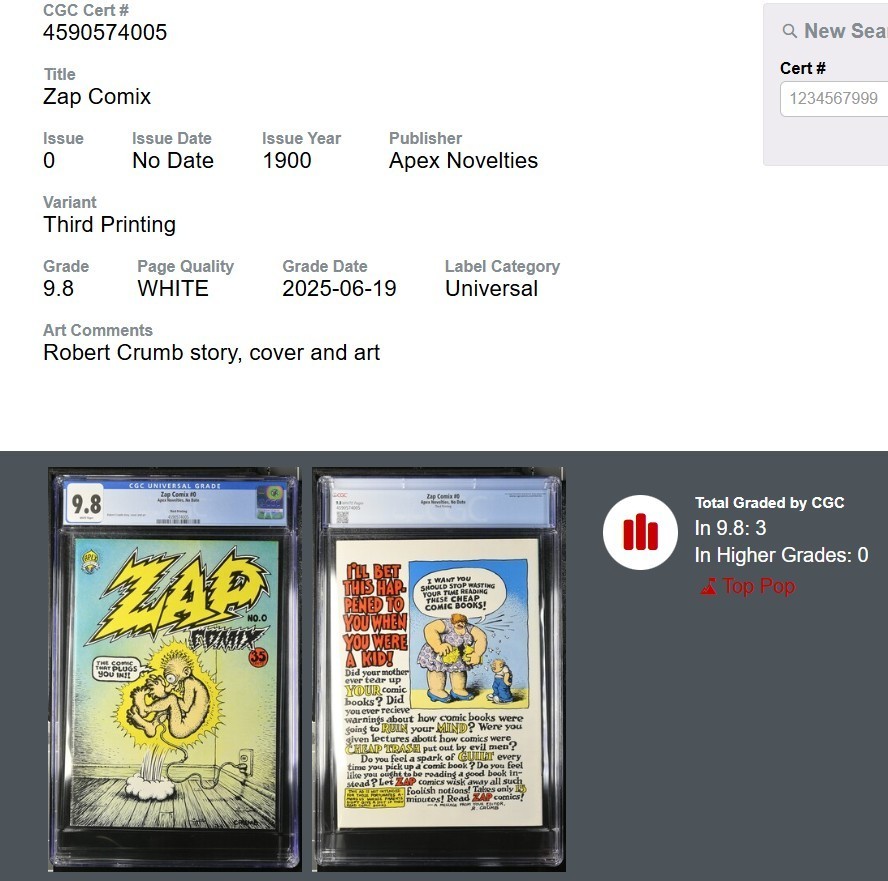This screenshot has height=881, width=888.
Task: Click the QR code on back label
Action: tap(343, 517)
